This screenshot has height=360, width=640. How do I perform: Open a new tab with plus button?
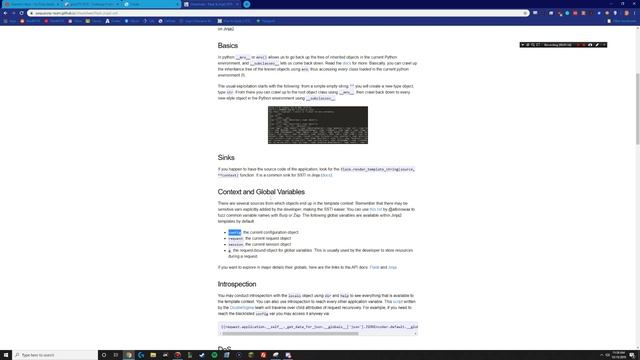tap(247, 4)
